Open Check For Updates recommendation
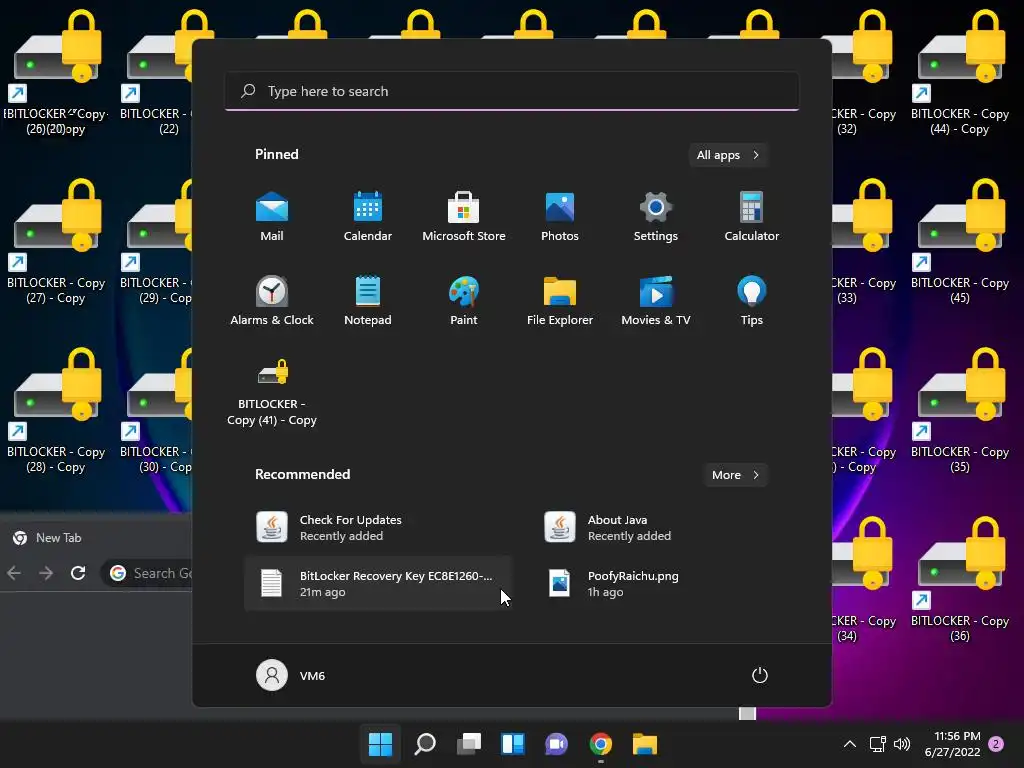The height and width of the screenshot is (768, 1024). (378, 527)
